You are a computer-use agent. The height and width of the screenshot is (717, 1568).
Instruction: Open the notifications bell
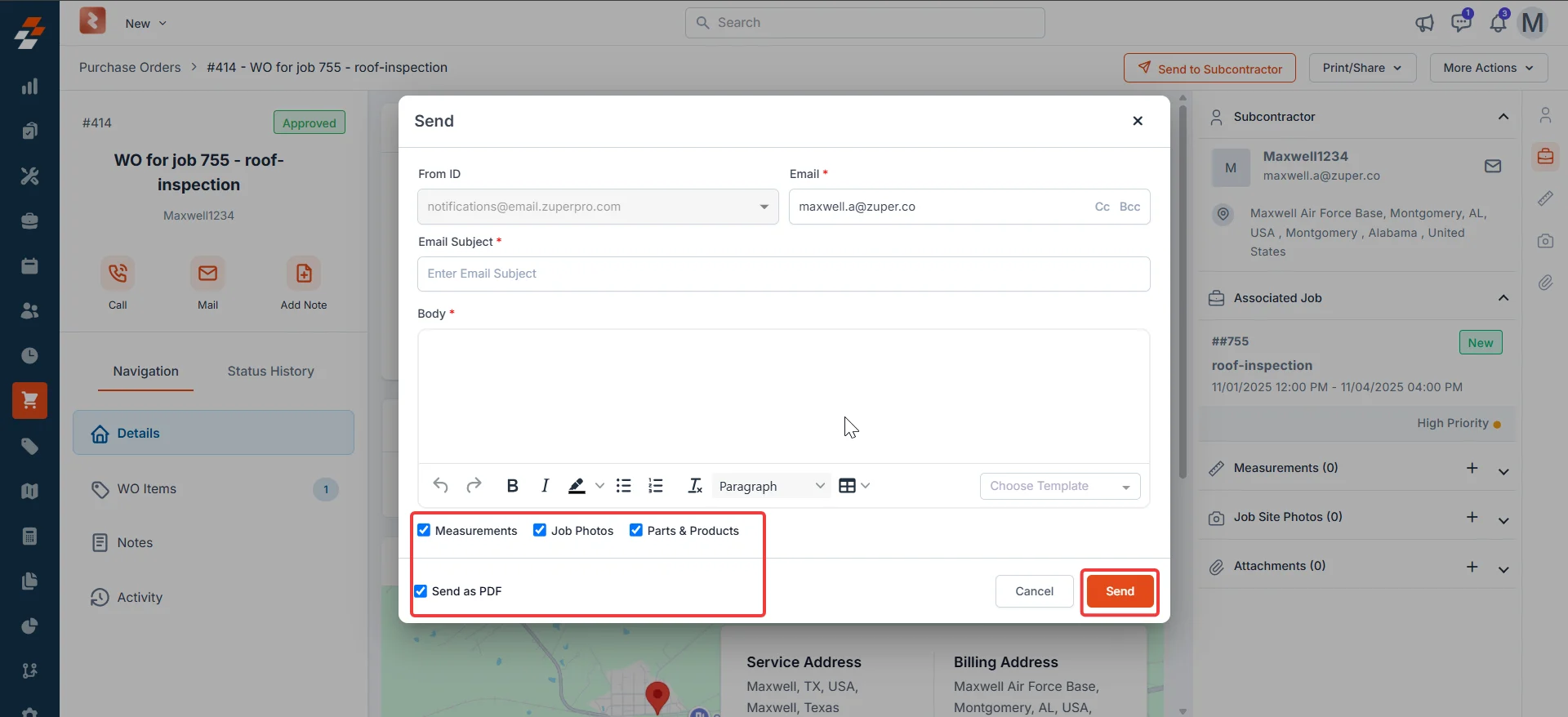point(1498,22)
